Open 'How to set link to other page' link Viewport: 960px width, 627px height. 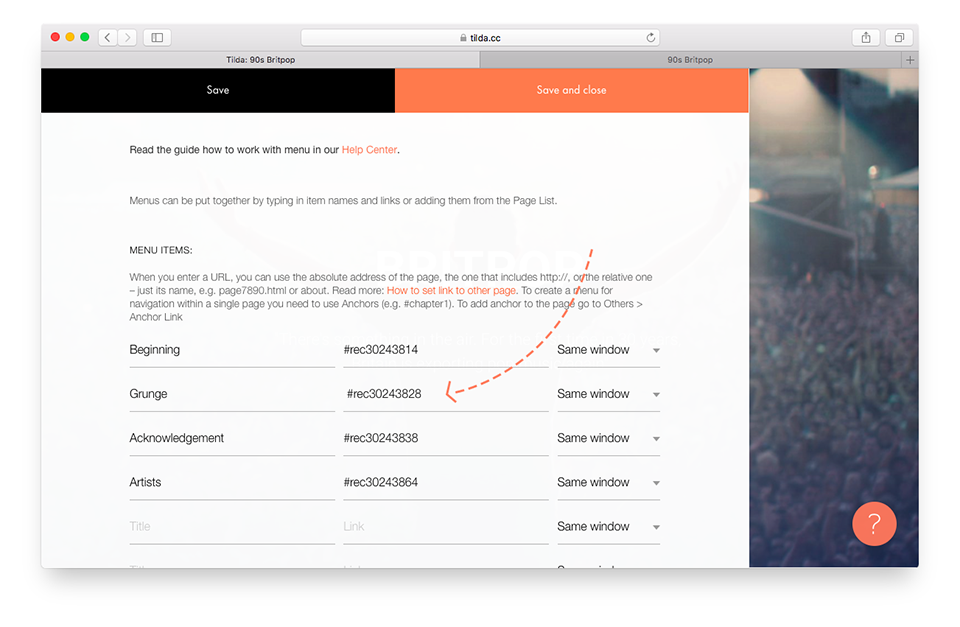[451, 290]
